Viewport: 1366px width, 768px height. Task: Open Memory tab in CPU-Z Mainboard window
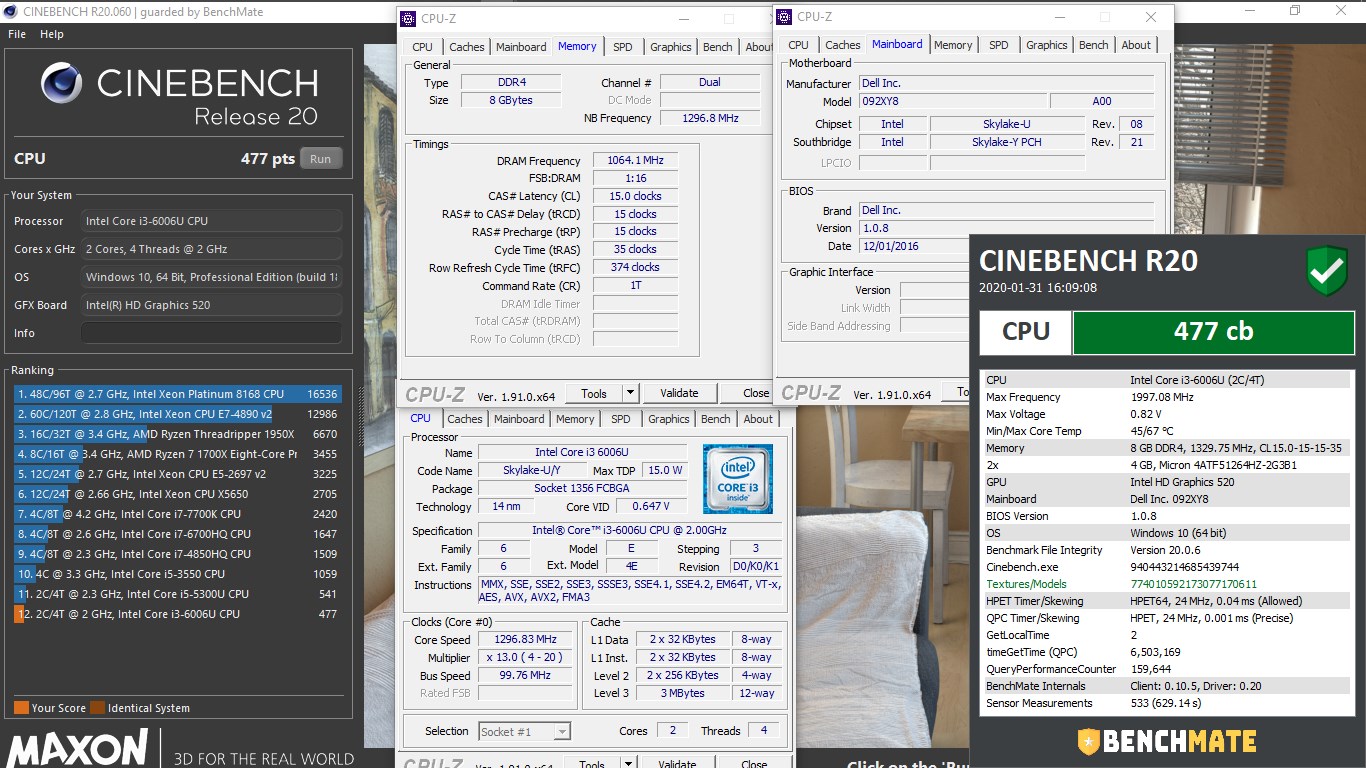pos(953,45)
